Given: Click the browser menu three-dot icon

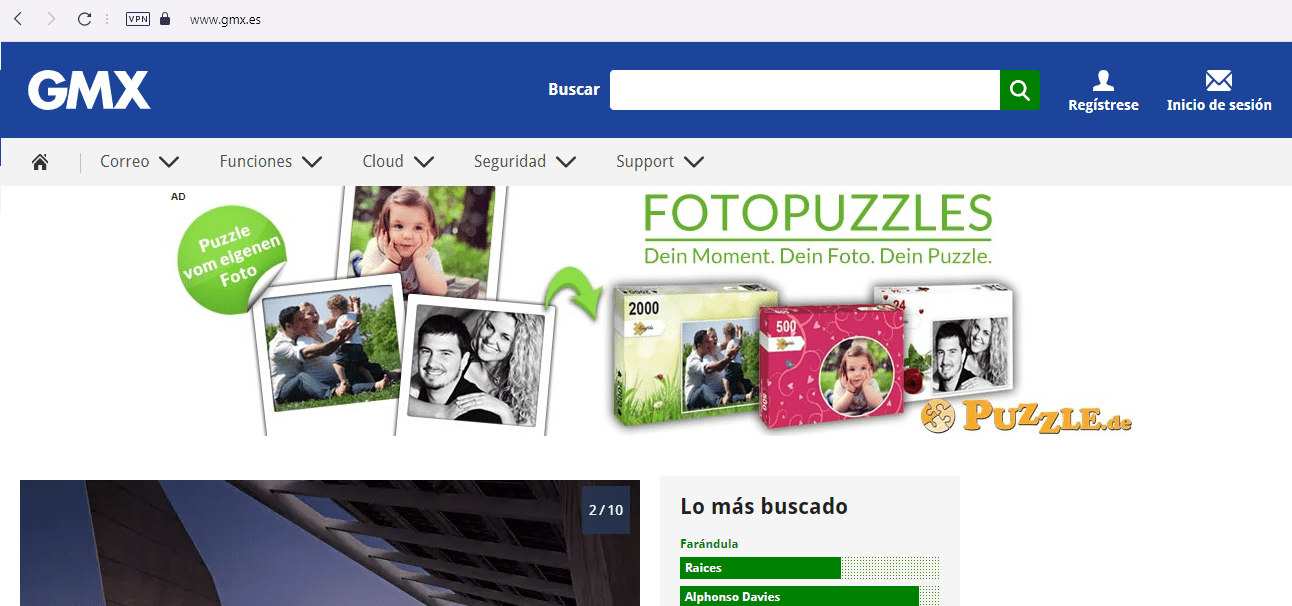Looking at the screenshot, I should point(107,19).
